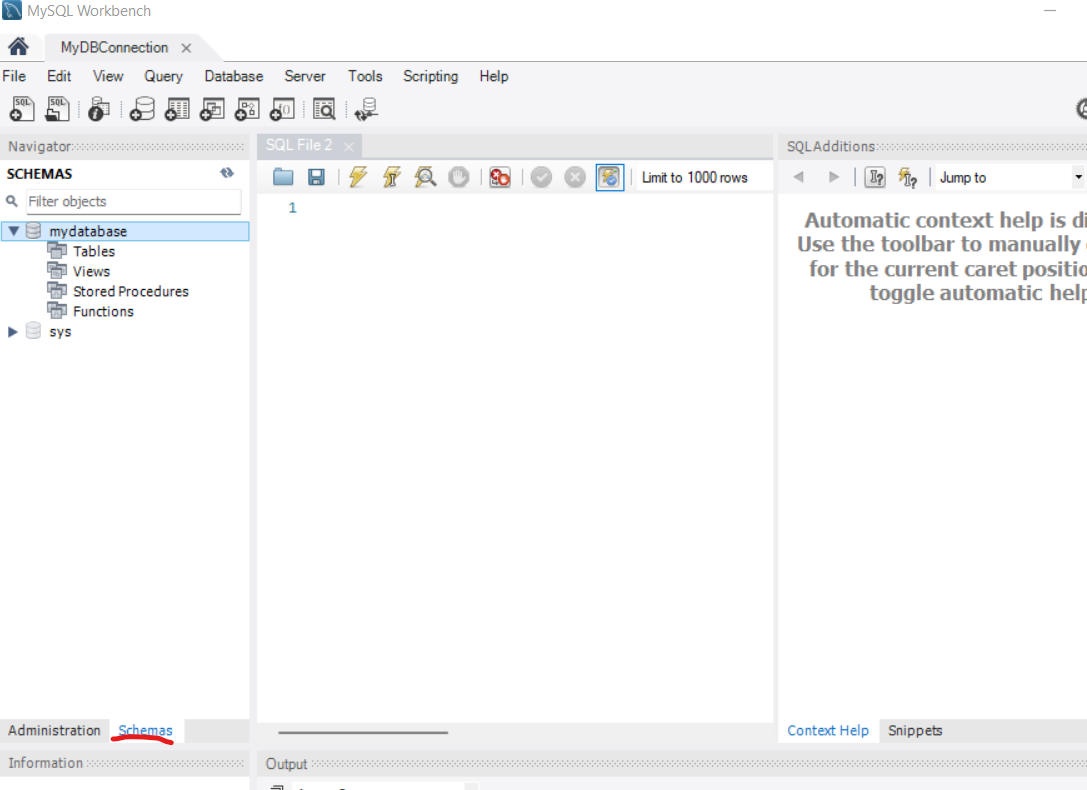Viewport: 1087px width, 790px height.
Task: Create a new SQL tab icon
Action: (22, 109)
